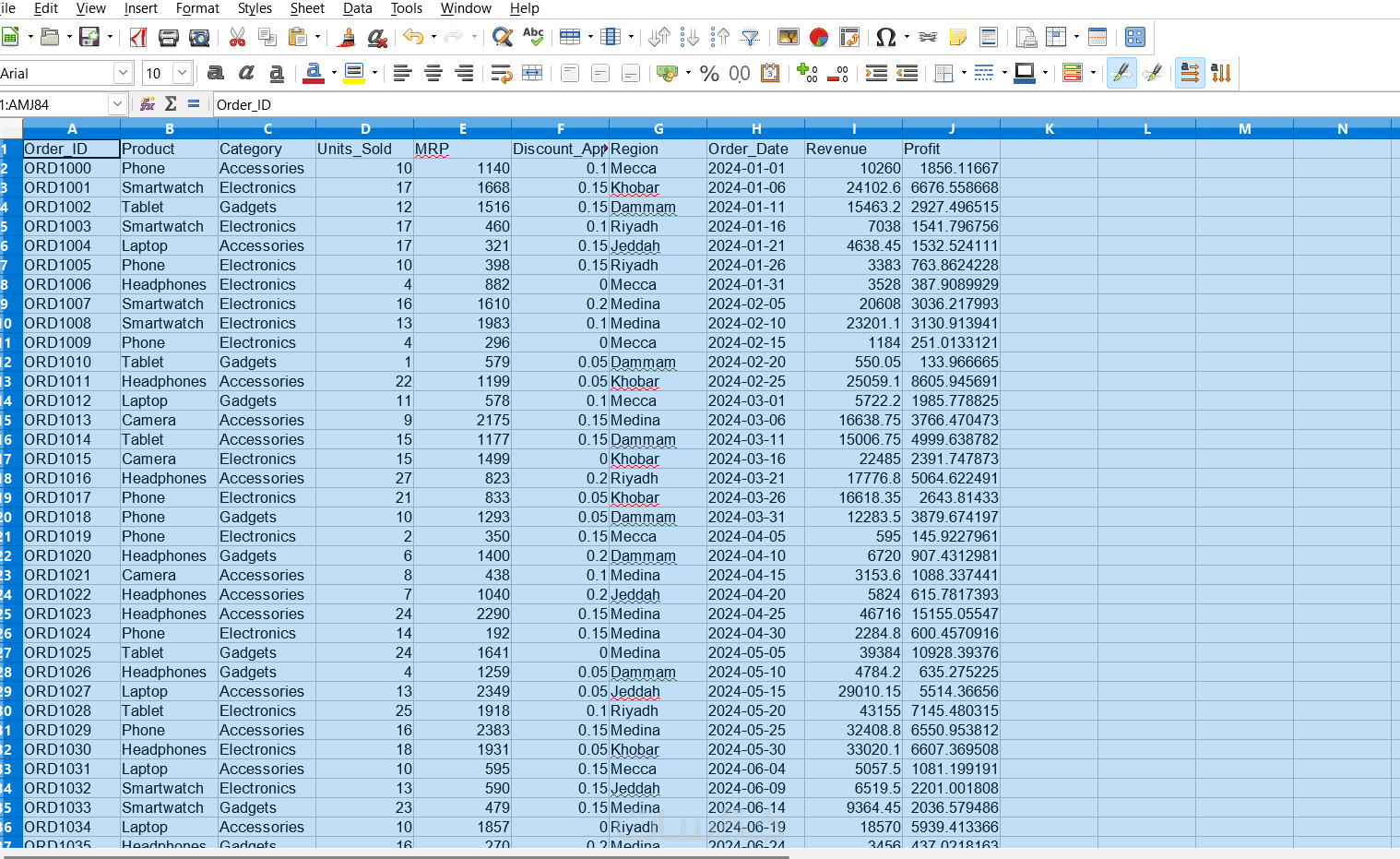Open Print Preview
This screenshot has width=1400, height=859.
199,37
